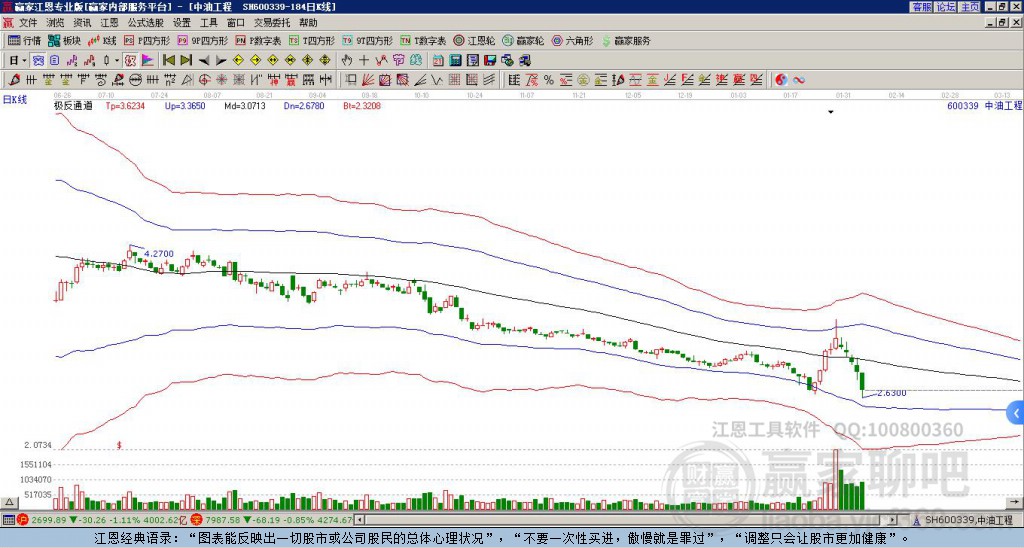Click the 600339 中油工程 stock label
Viewport: 1024px width, 548px height.
point(985,105)
